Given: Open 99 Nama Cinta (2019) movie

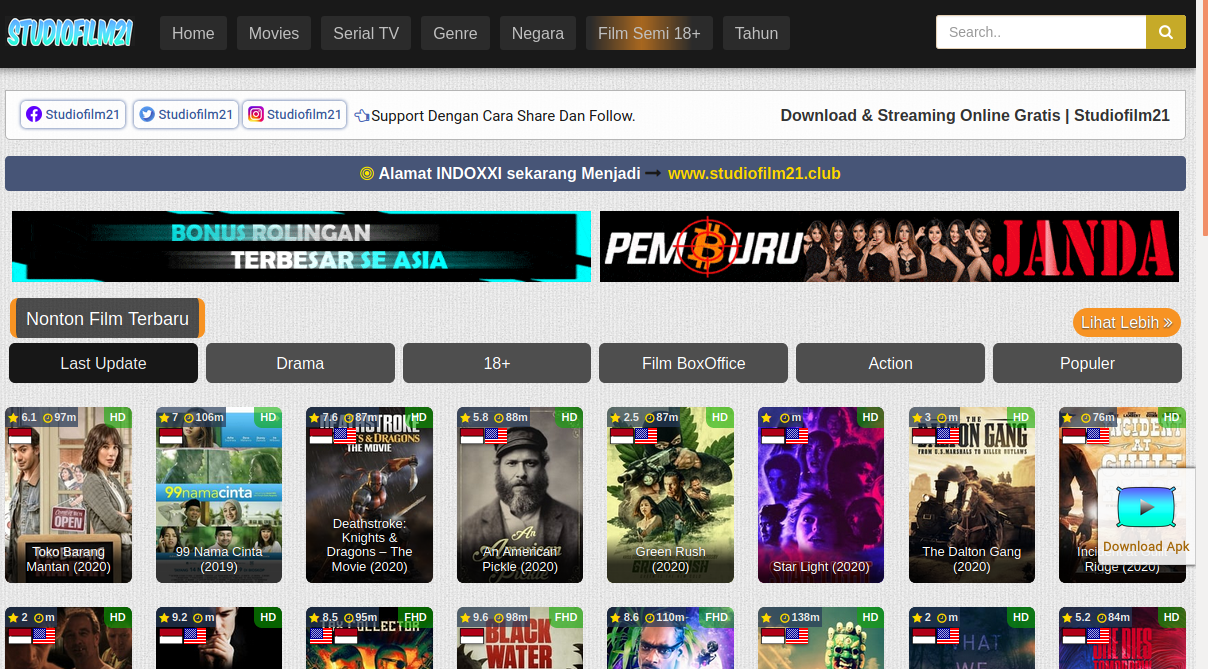Looking at the screenshot, I should (x=219, y=495).
